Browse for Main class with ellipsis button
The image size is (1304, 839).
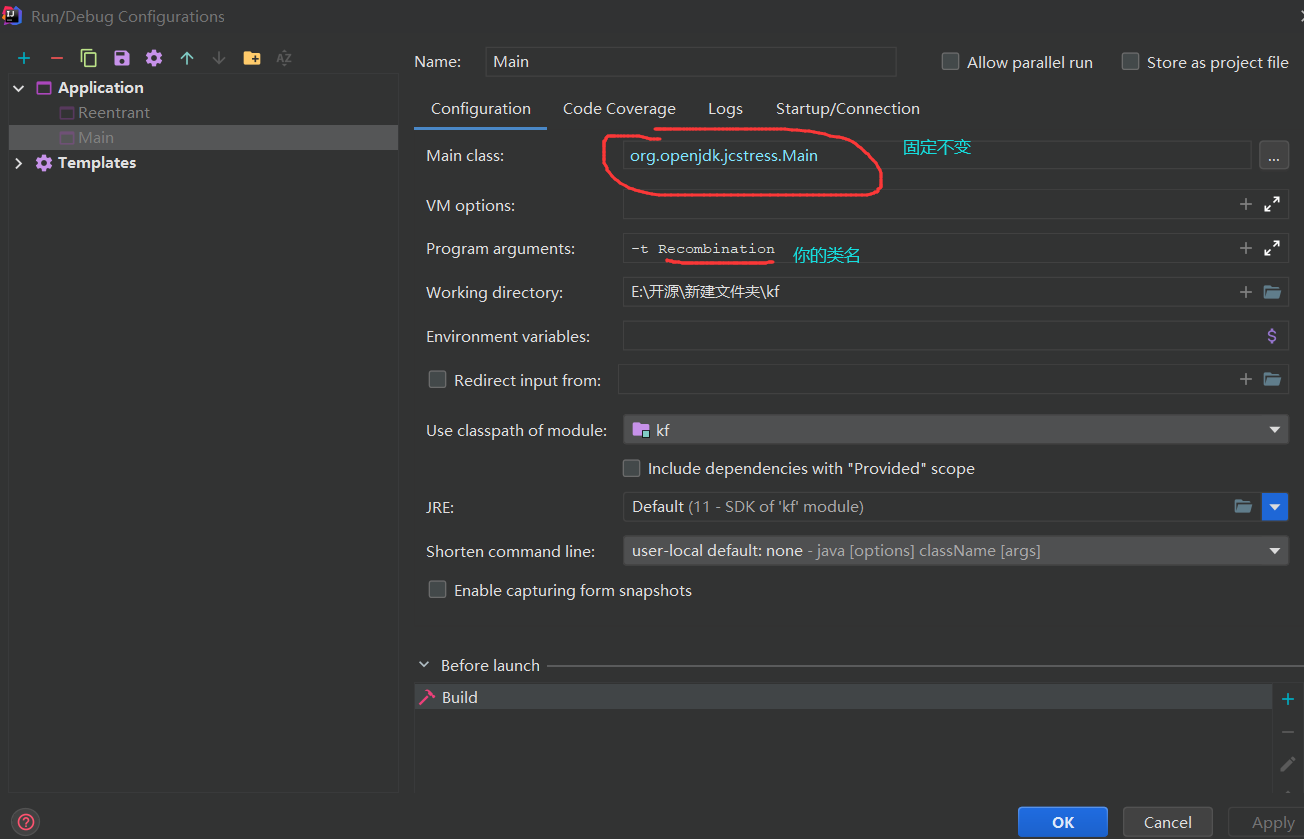(x=1274, y=155)
